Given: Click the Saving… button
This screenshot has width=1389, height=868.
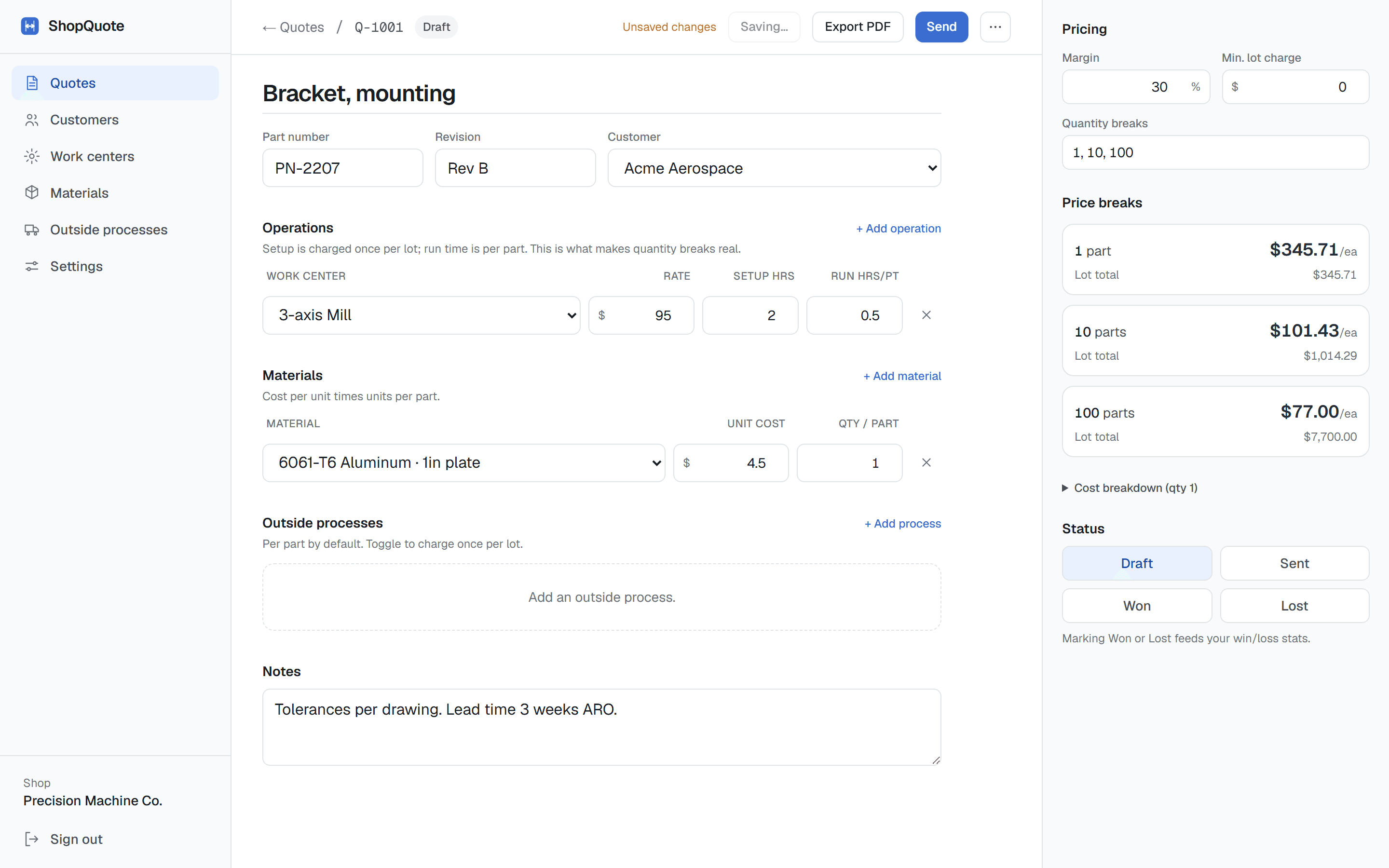Looking at the screenshot, I should pyautogui.click(x=764, y=27).
